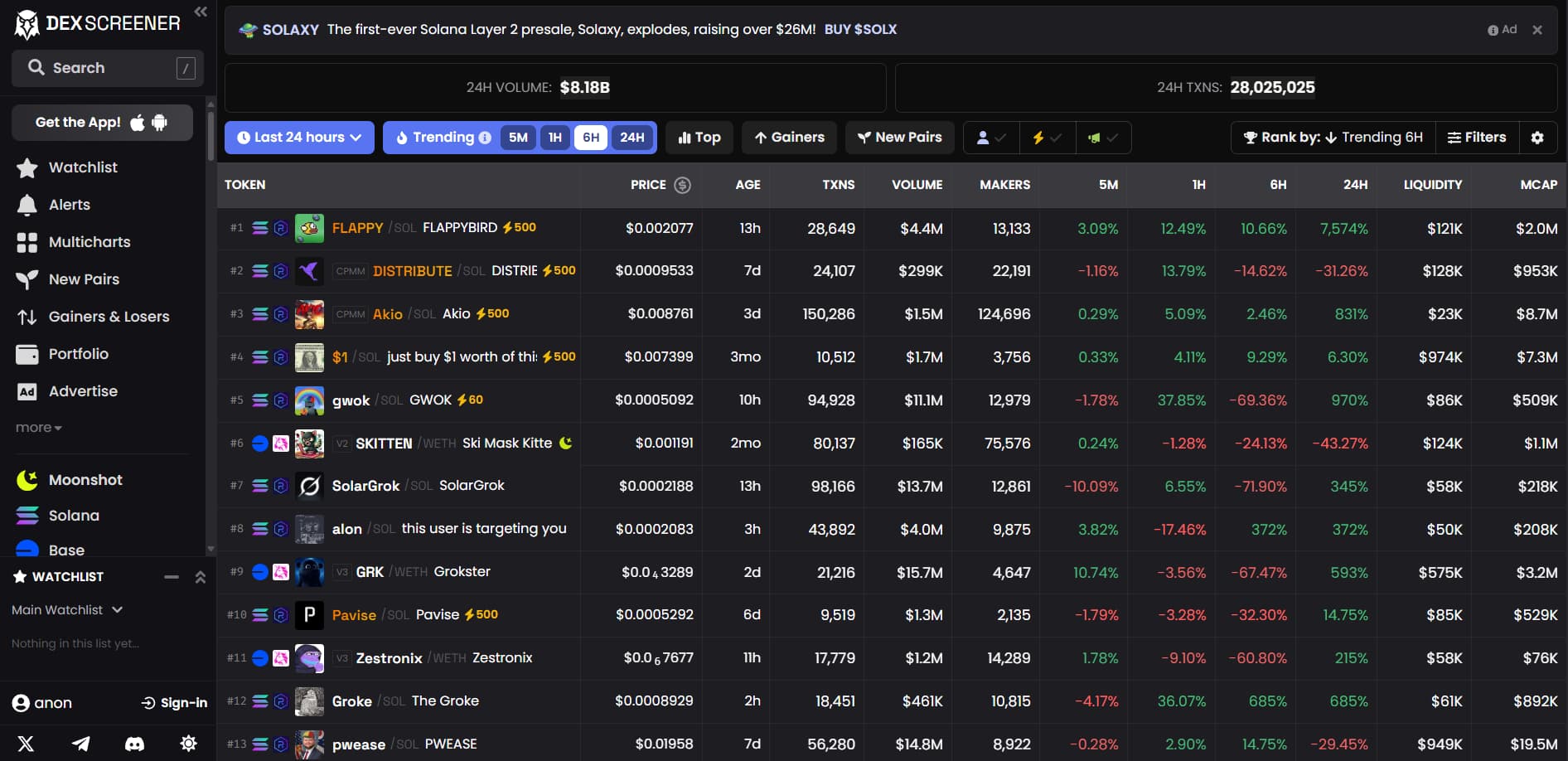This screenshot has height=761, width=1568.
Task: Open the Android app icon
Action: (x=160, y=123)
